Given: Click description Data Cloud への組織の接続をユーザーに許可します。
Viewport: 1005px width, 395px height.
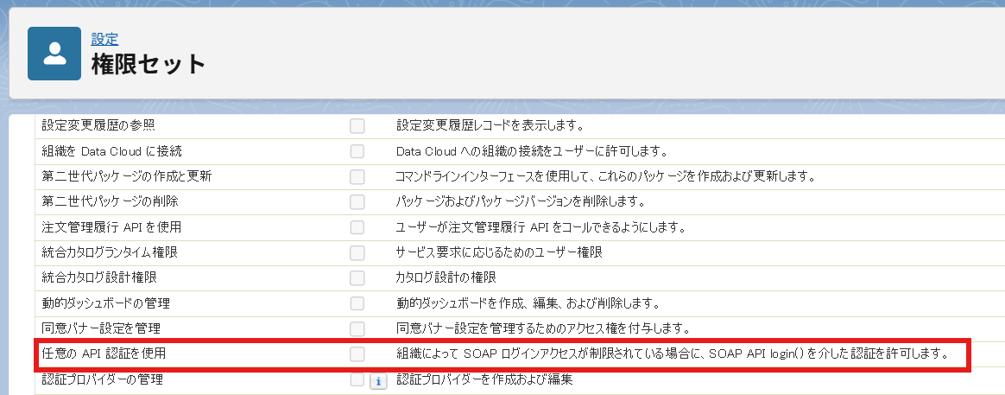Looking at the screenshot, I should 533,151.
